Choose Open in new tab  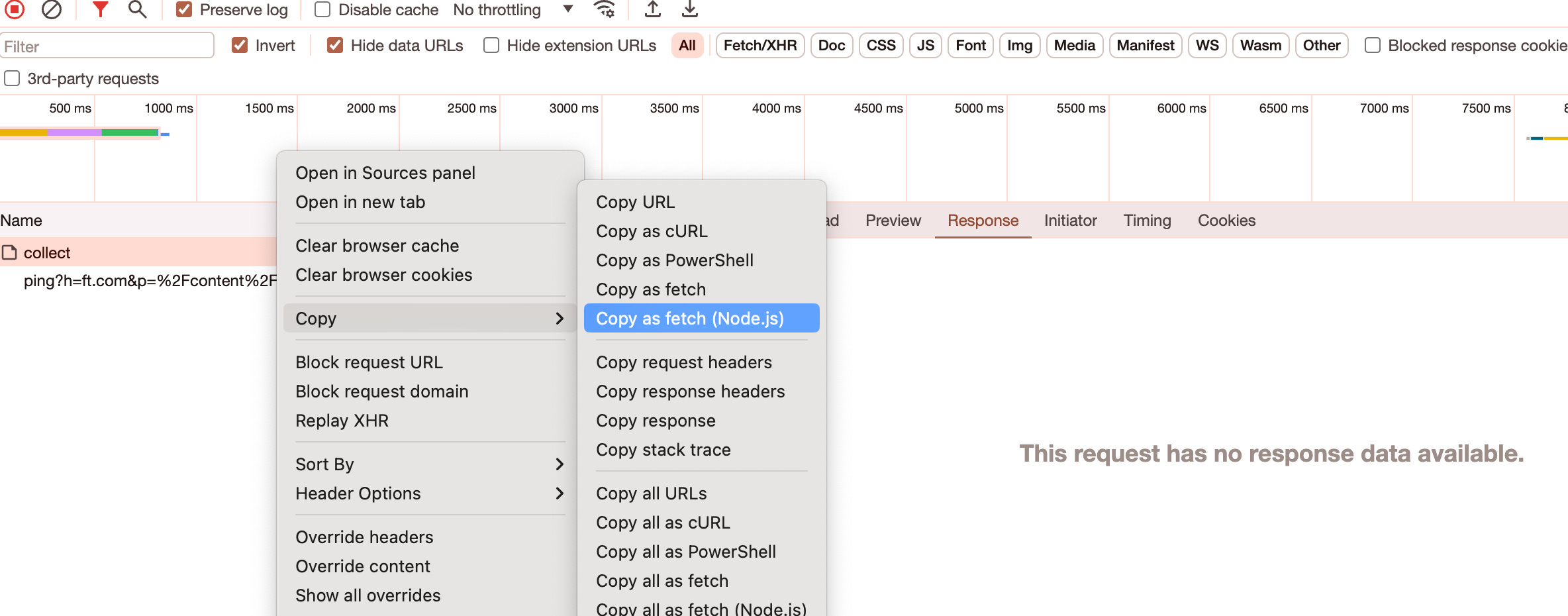430,202
